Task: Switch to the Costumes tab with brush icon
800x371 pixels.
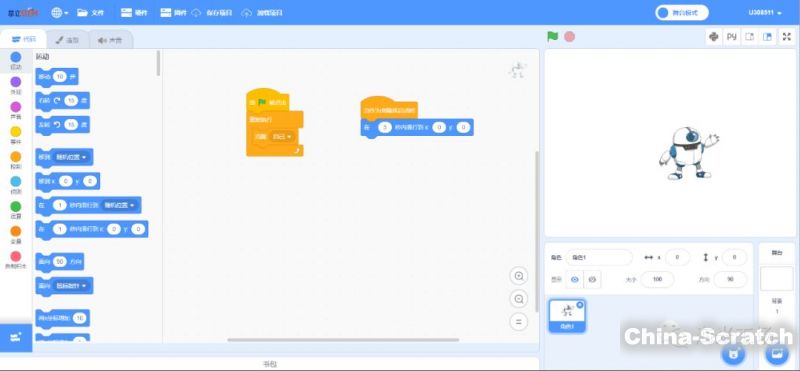Action: coord(67,39)
